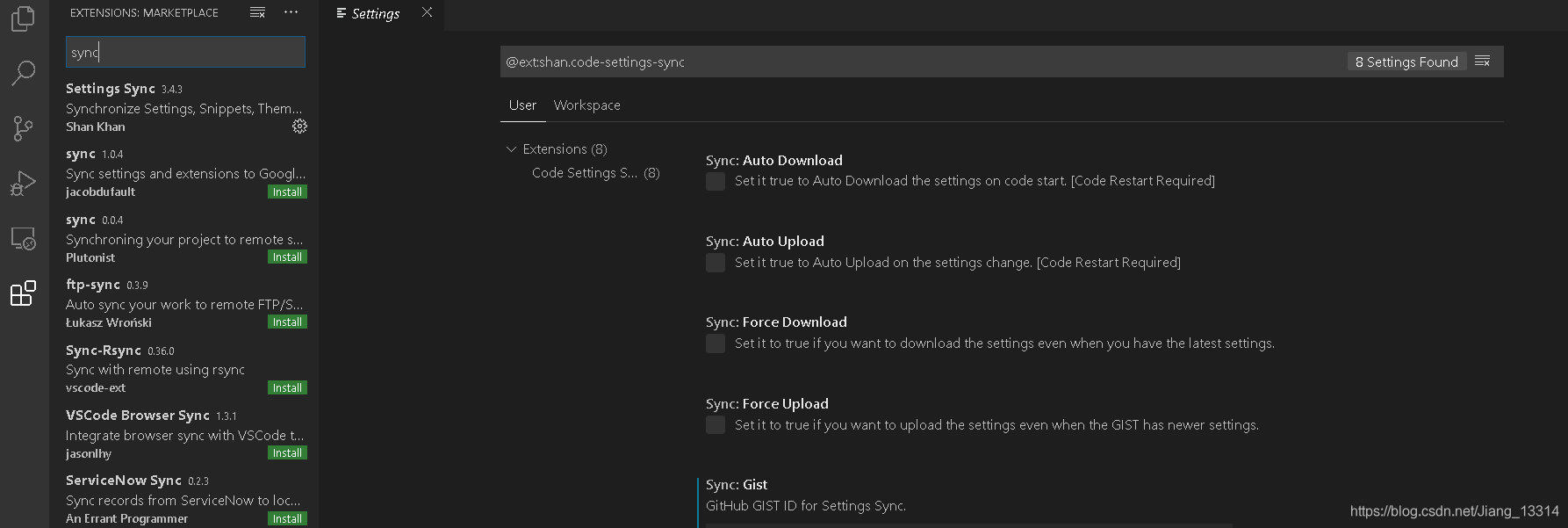
Task: Click the 8 Settings Found badge
Action: click(x=1406, y=61)
